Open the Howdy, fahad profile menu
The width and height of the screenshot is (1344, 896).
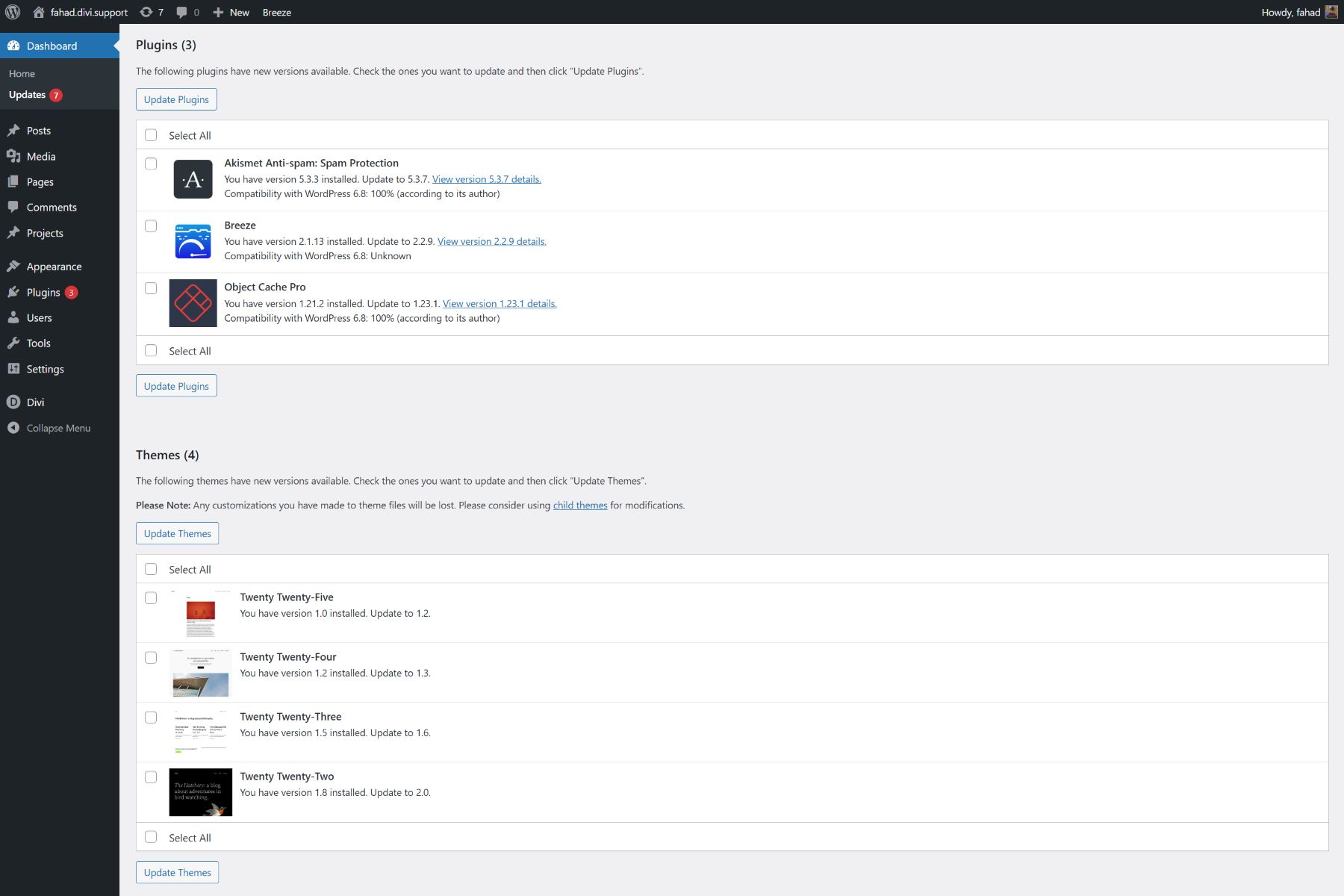coord(1292,12)
